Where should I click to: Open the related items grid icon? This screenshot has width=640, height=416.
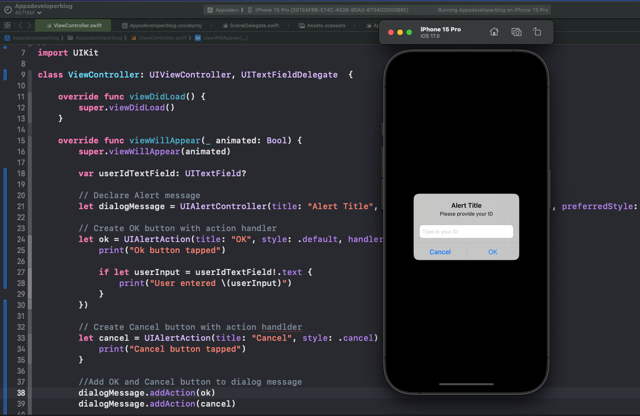pos(7,25)
